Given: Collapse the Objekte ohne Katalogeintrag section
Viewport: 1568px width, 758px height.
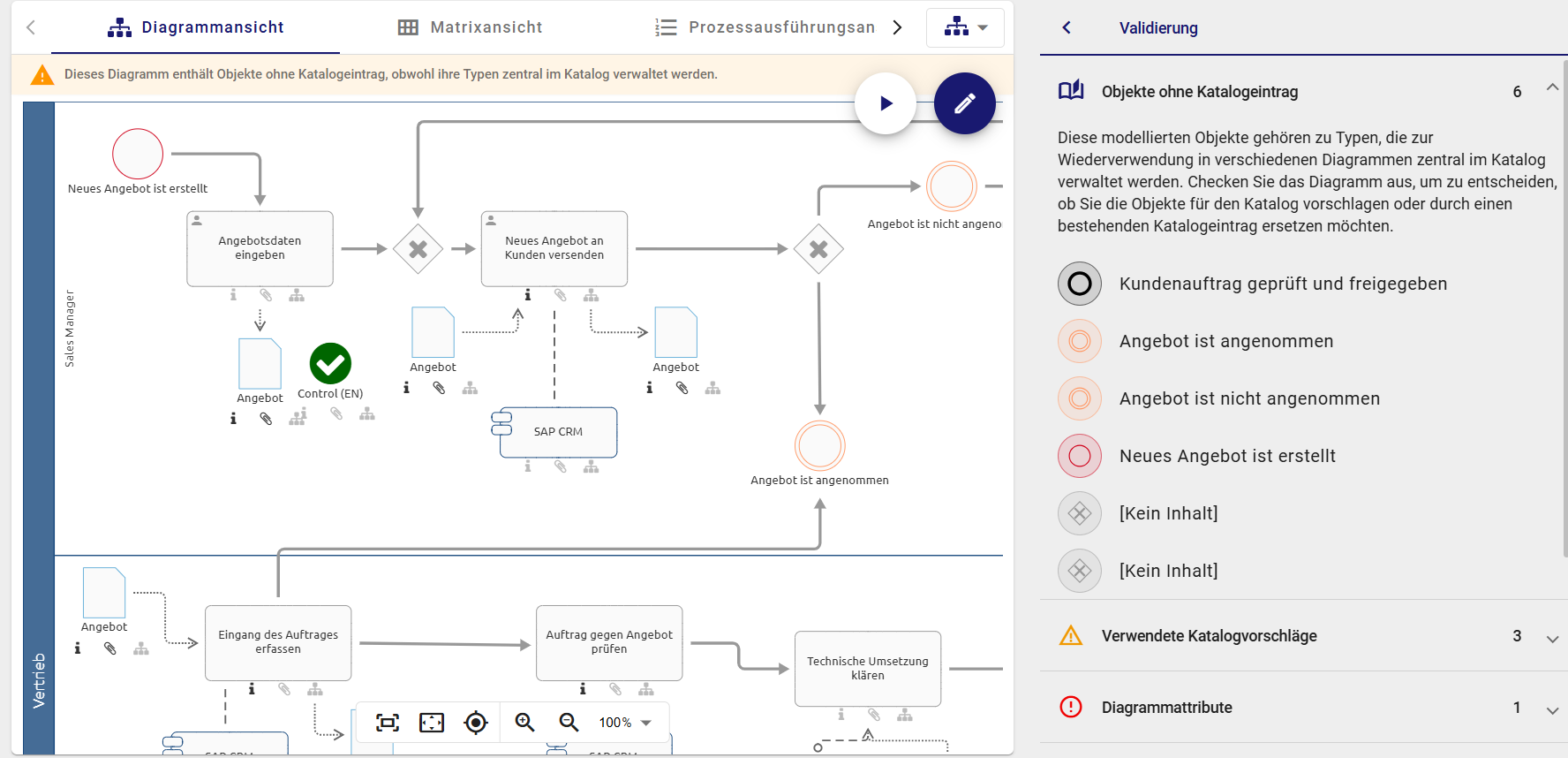Looking at the screenshot, I should [x=1552, y=87].
